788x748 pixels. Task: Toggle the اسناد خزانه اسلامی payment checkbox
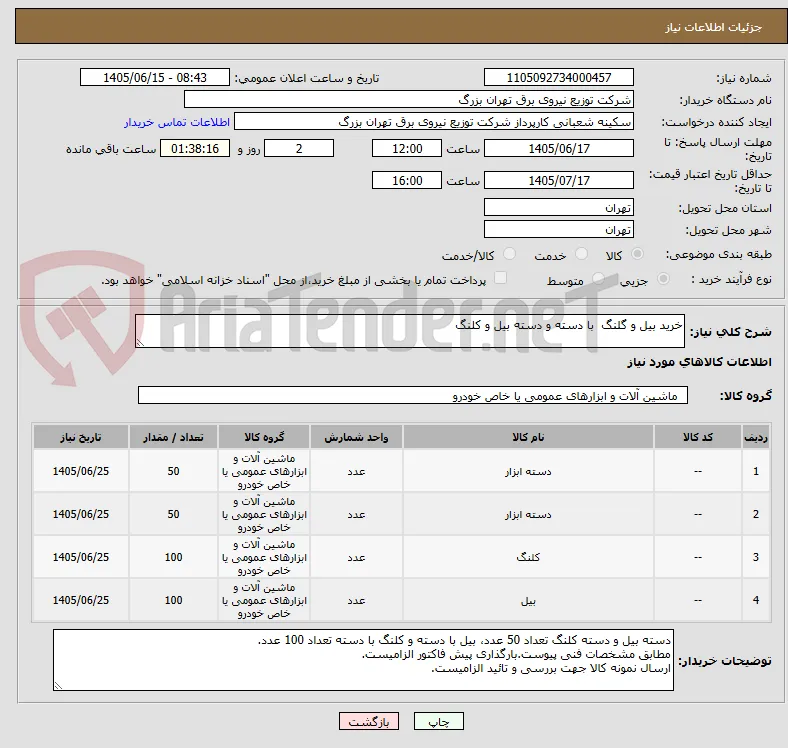pyautogui.click(x=501, y=278)
